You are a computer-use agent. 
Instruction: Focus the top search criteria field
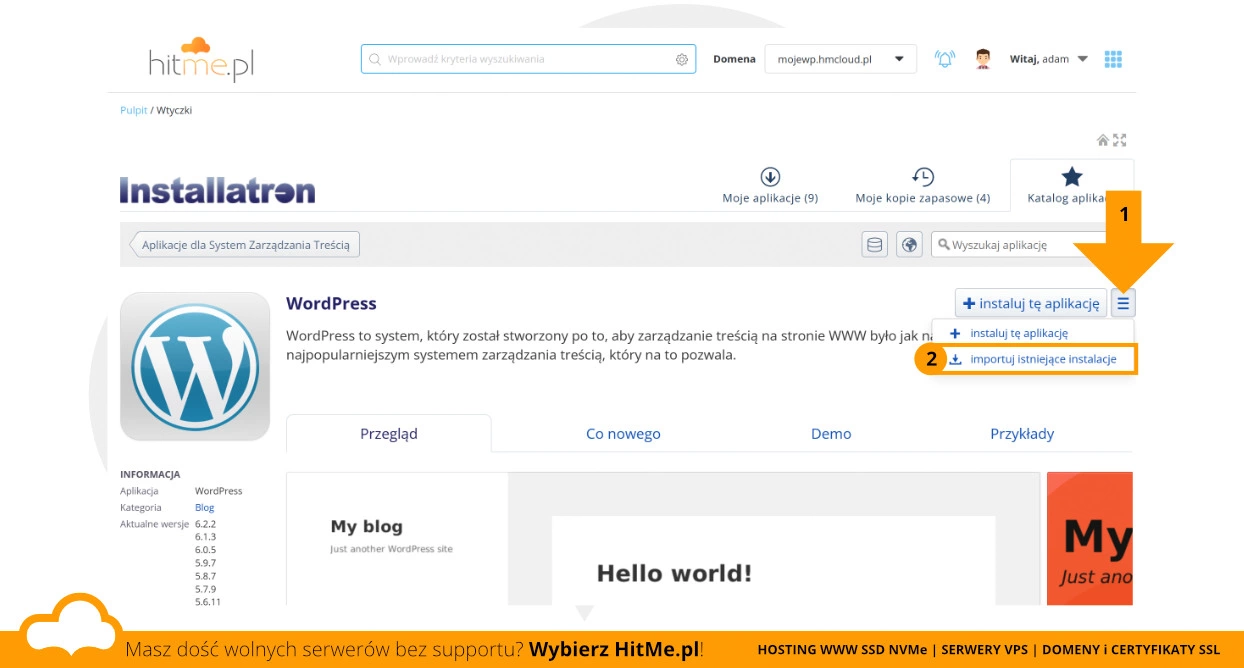[528, 59]
